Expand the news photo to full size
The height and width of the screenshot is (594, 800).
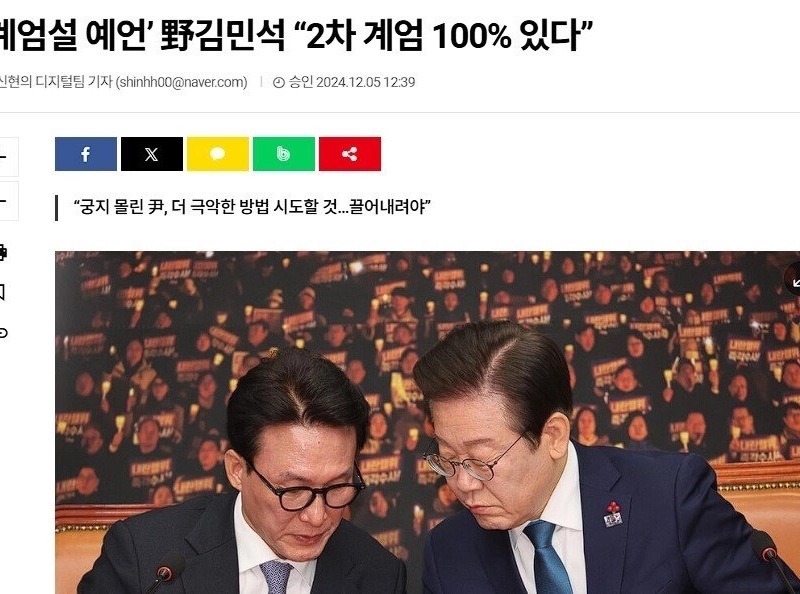(x=792, y=279)
